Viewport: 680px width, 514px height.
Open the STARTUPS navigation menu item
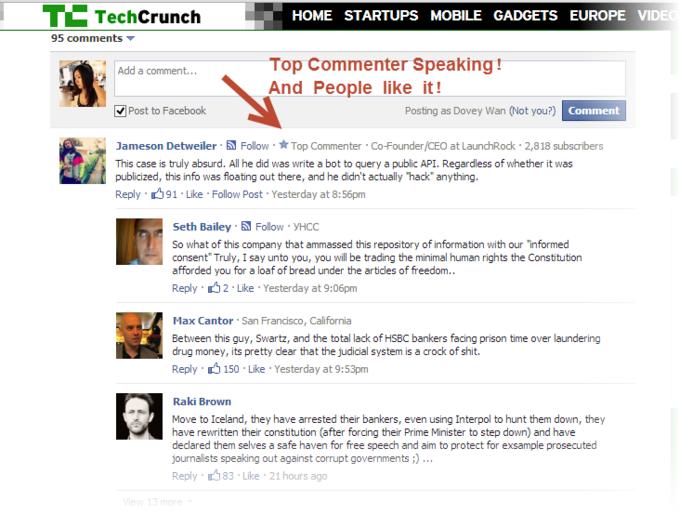tap(381, 16)
